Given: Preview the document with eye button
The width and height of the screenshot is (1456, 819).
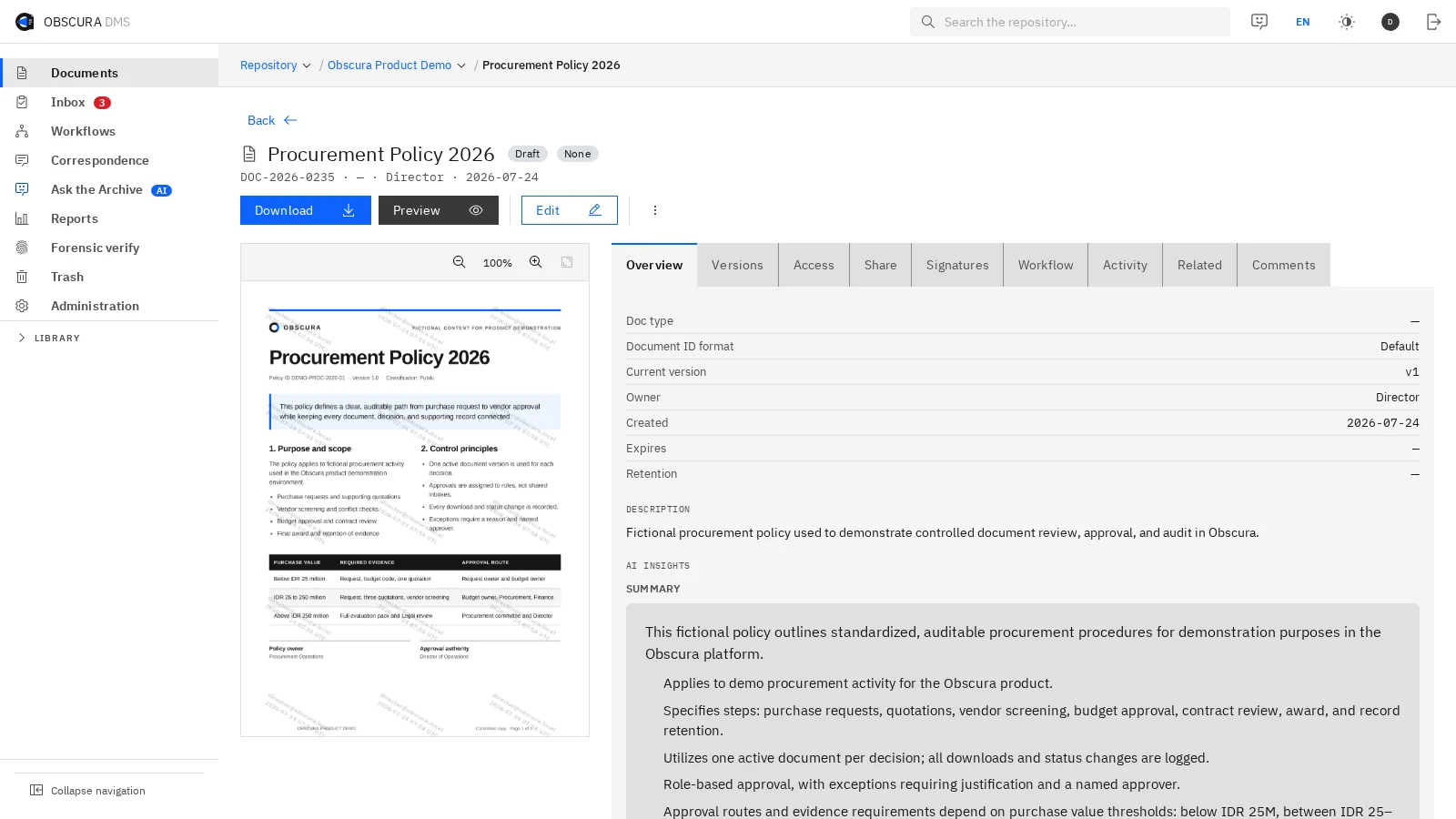Looking at the screenshot, I should pyautogui.click(x=439, y=210).
